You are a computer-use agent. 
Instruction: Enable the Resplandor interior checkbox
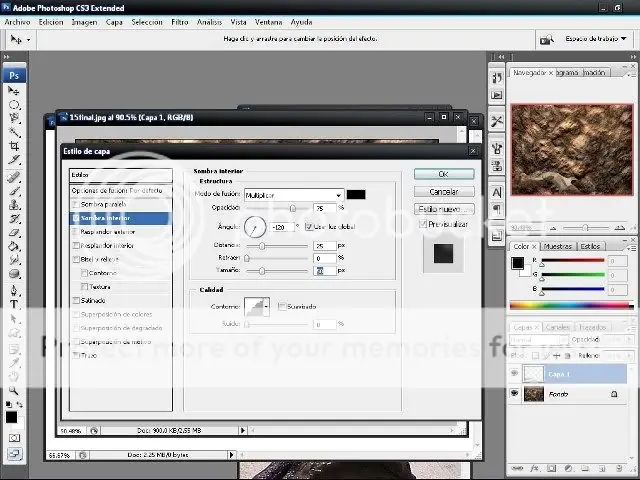coord(76,246)
